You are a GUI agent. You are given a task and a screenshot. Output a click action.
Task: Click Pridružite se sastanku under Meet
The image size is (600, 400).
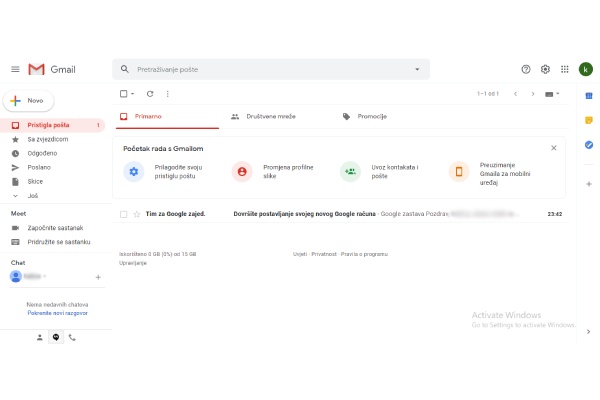(59, 242)
